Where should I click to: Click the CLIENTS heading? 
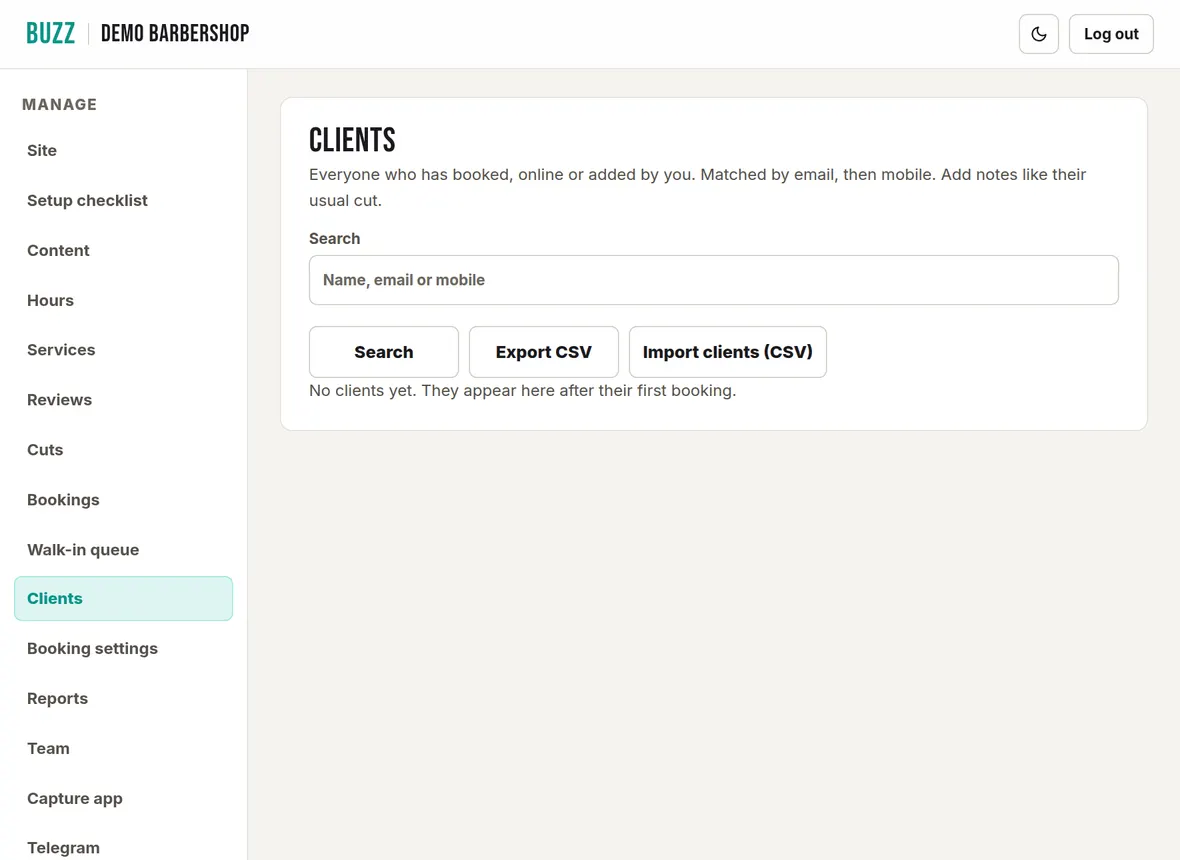(x=352, y=140)
